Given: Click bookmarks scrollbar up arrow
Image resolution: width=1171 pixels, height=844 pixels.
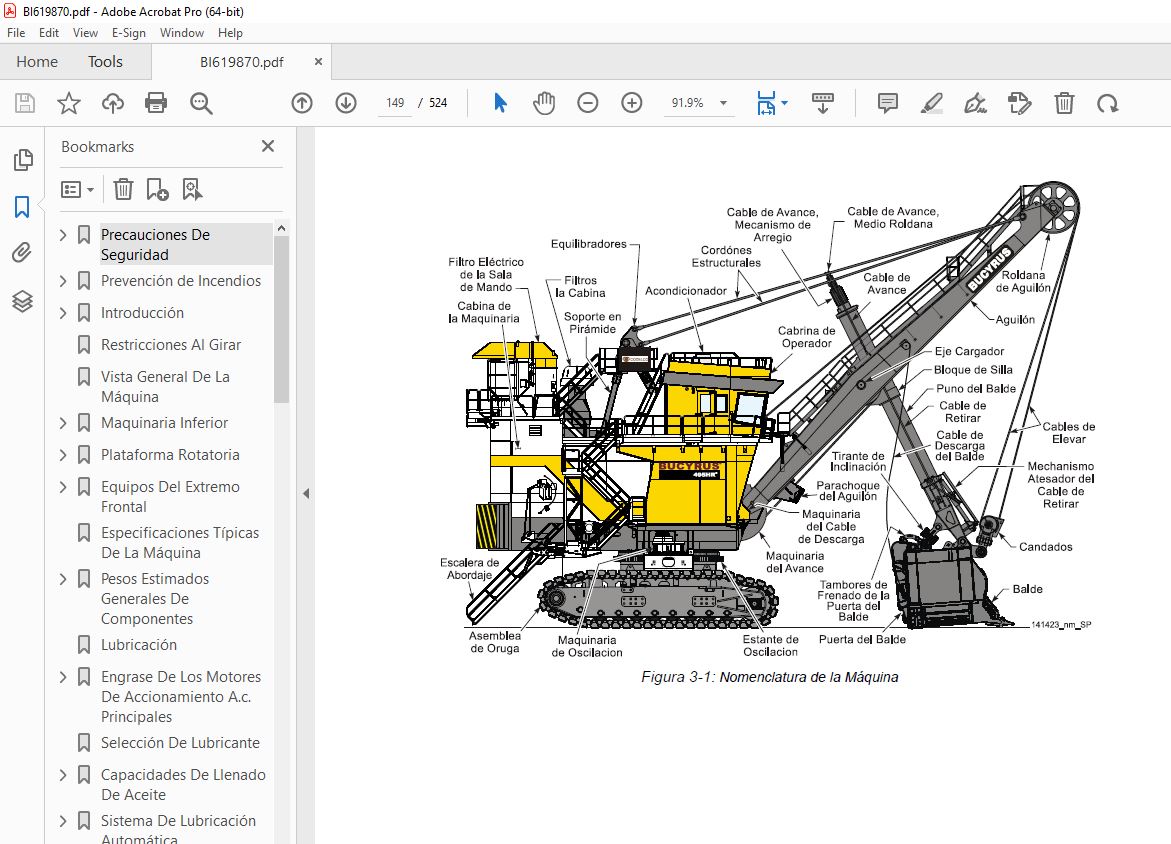Looking at the screenshot, I should (x=281, y=228).
